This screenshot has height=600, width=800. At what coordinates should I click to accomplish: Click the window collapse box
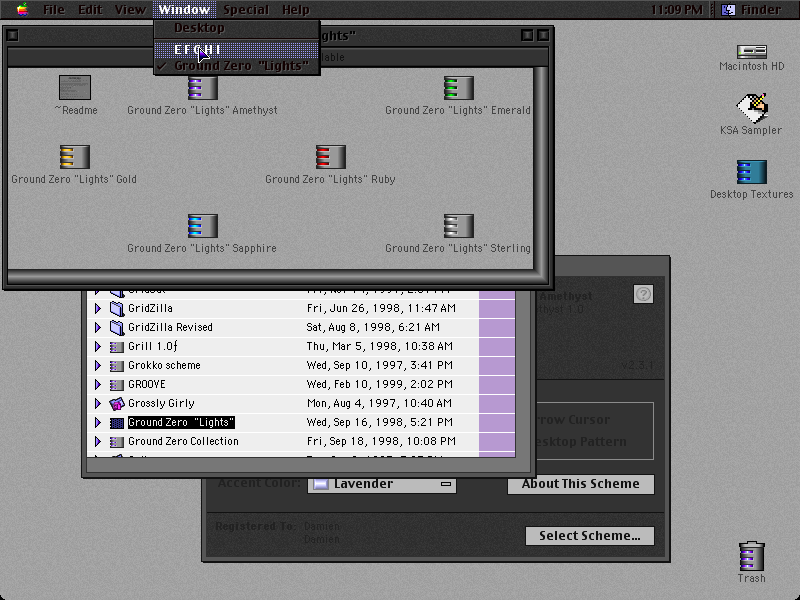pos(543,35)
